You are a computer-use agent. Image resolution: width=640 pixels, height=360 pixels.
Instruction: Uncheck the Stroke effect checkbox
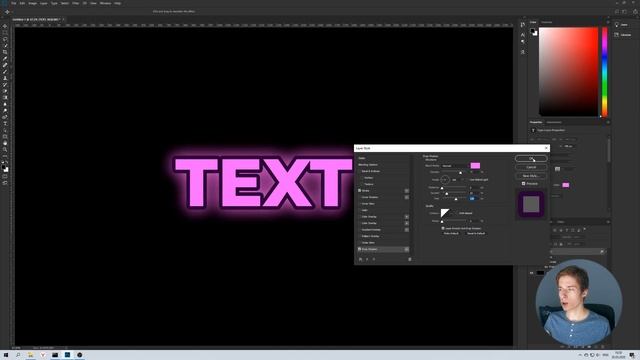[x=360, y=191]
